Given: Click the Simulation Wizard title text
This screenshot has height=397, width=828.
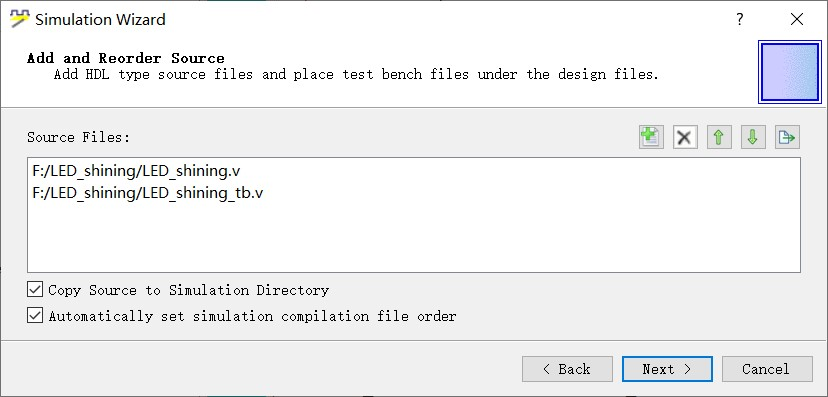Looking at the screenshot, I should 100,20.
